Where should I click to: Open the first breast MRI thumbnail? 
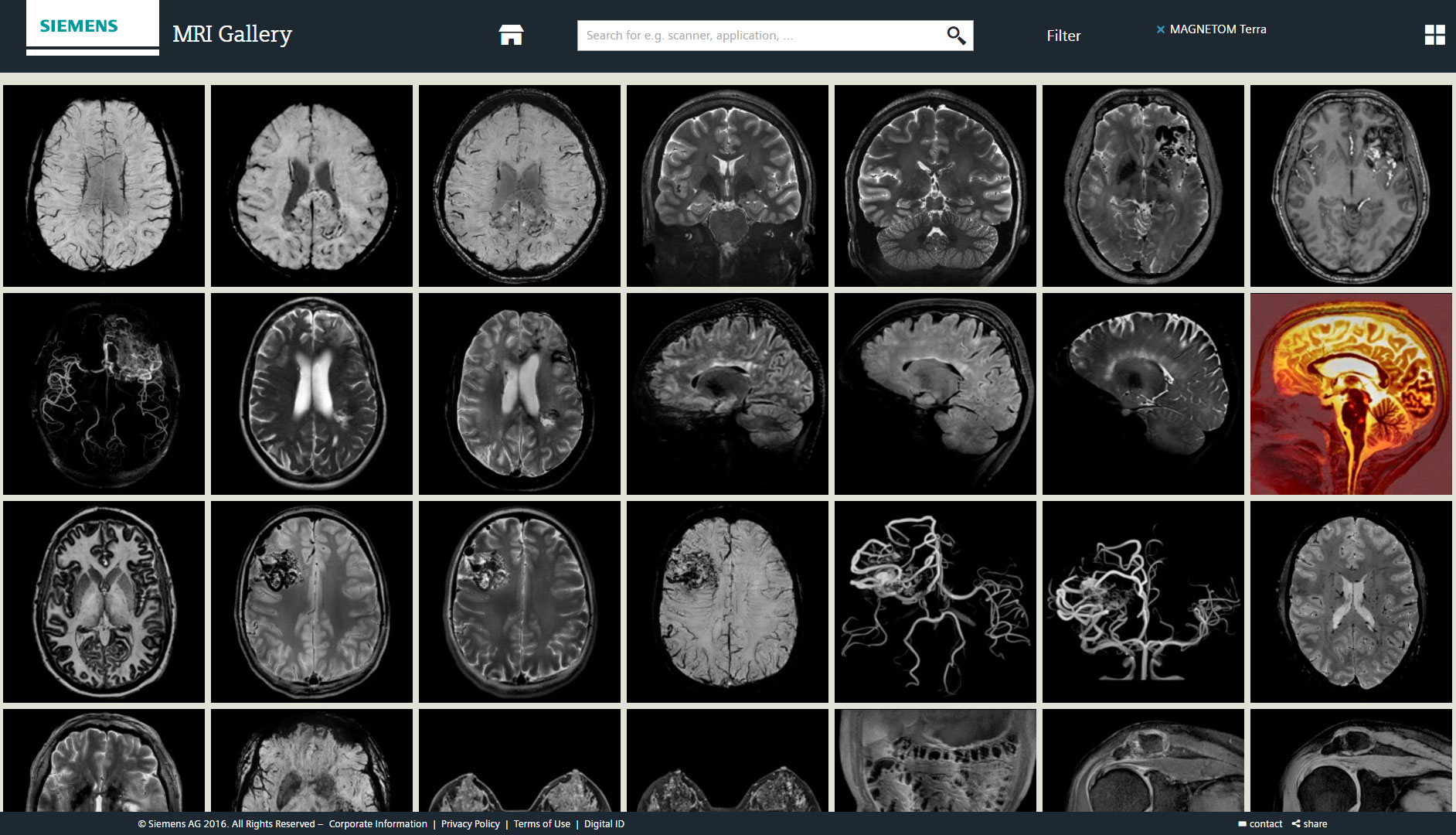tap(519, 760)
